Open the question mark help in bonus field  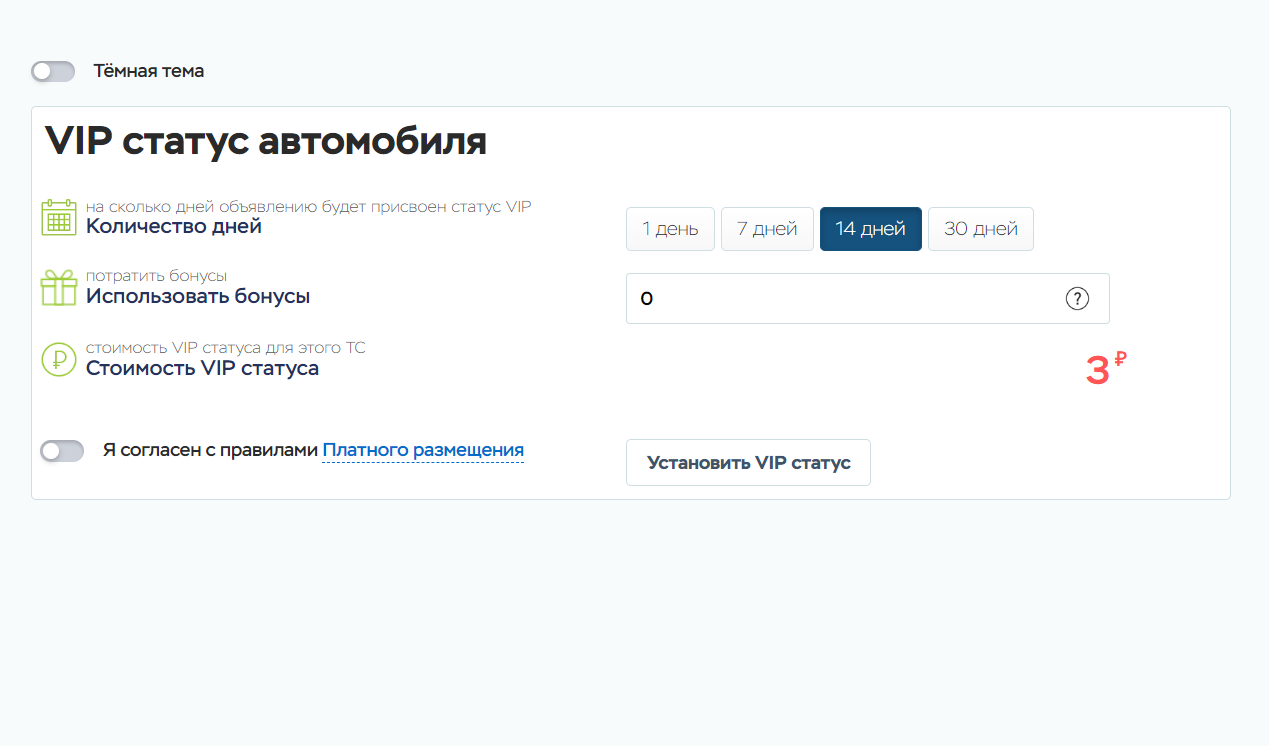[x=1077, y=298]
